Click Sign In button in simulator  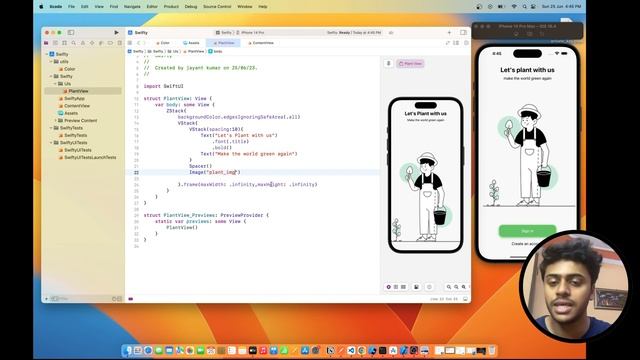click(527, 231)
